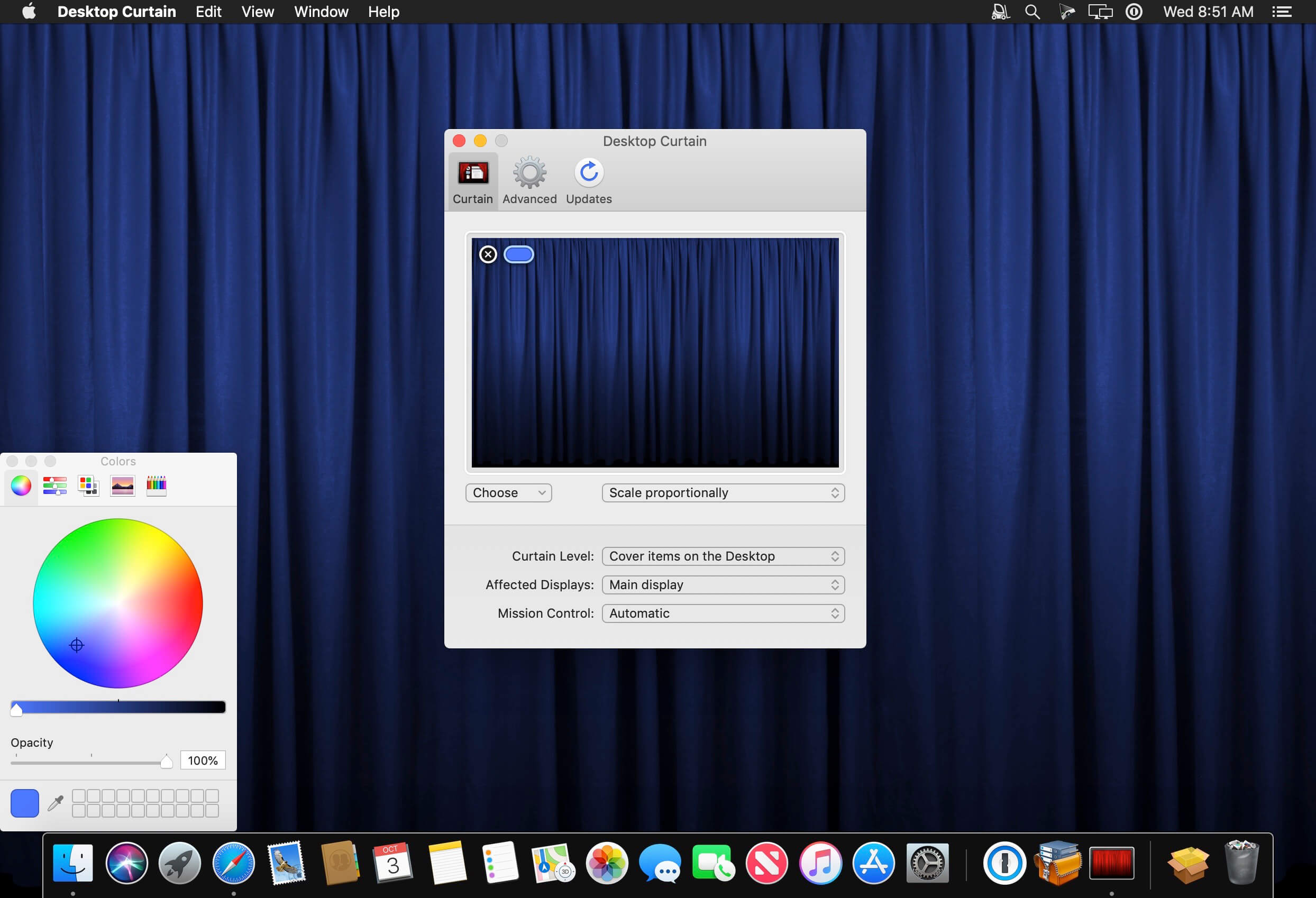
Task: Select the Color Wheel picker mode
Action: coord(21,485)
